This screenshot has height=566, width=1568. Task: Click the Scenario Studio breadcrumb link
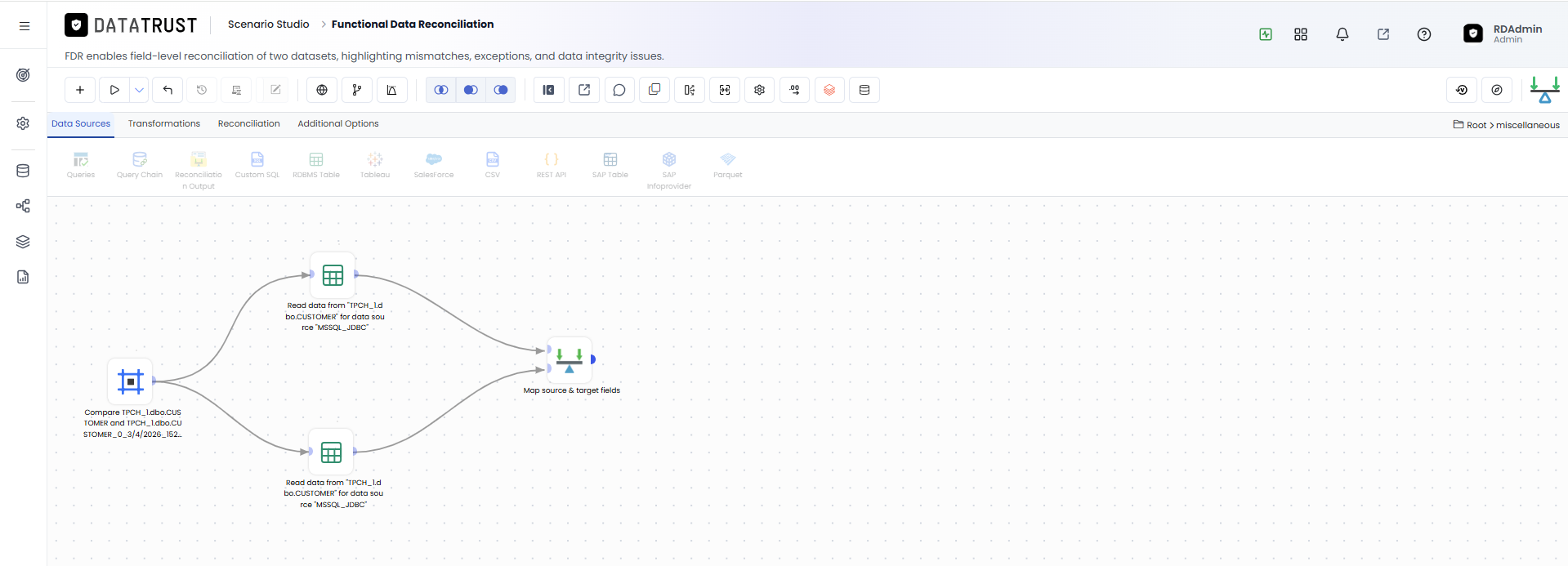click(269, 25)
